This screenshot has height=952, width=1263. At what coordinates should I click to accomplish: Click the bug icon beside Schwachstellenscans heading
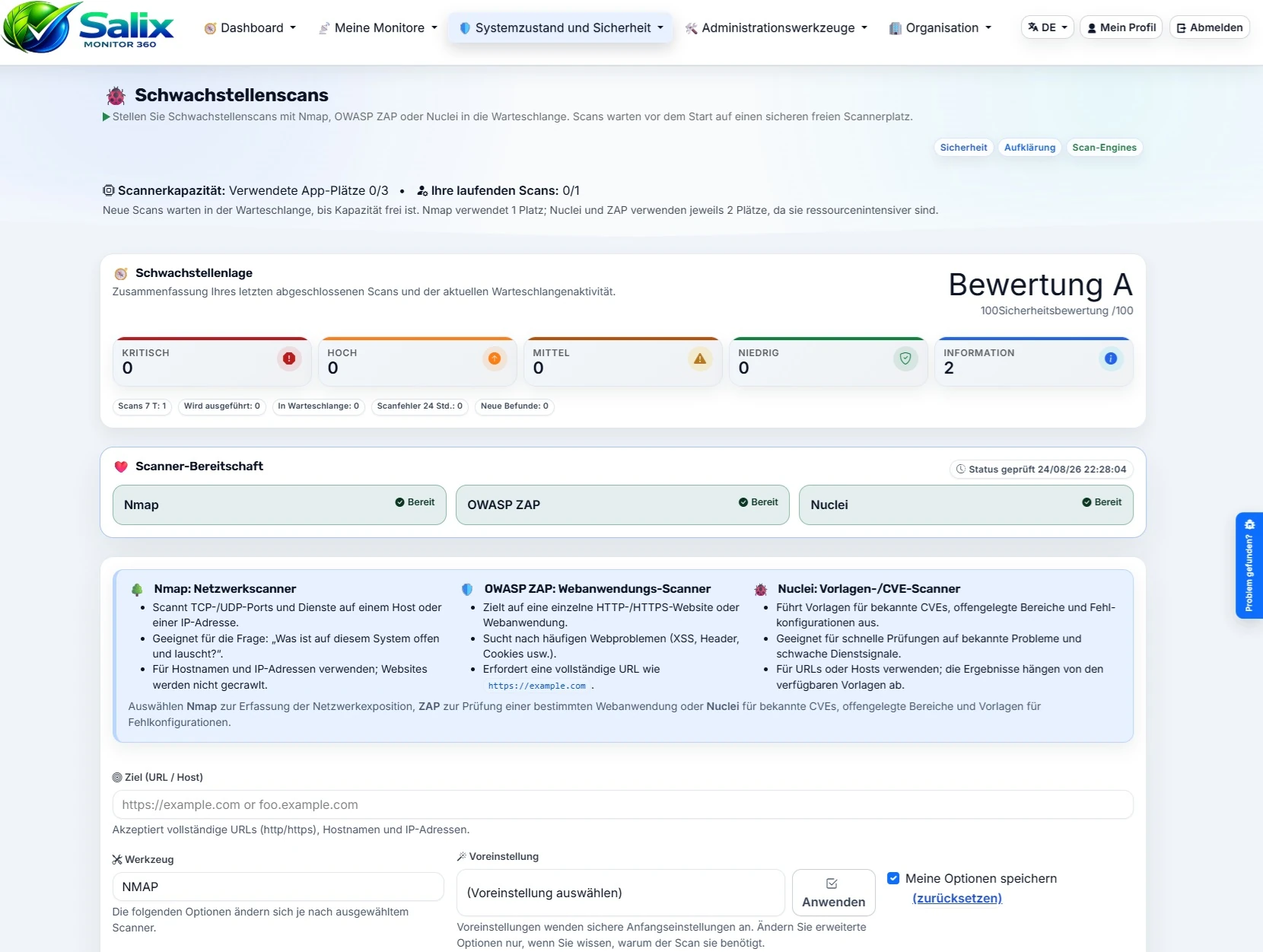click(x=116, y=96)
